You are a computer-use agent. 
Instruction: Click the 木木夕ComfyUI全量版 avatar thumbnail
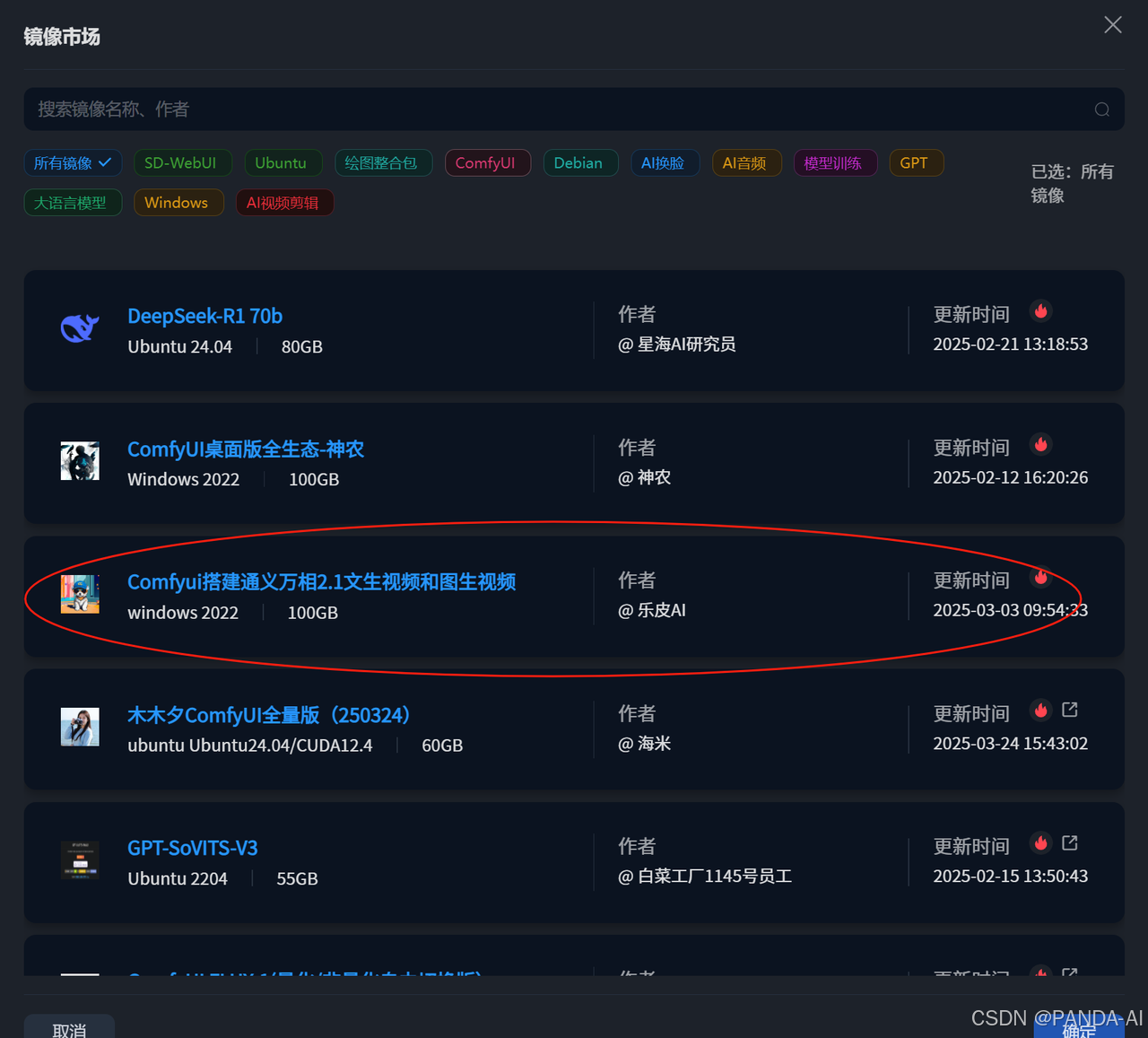pos(80,727)
